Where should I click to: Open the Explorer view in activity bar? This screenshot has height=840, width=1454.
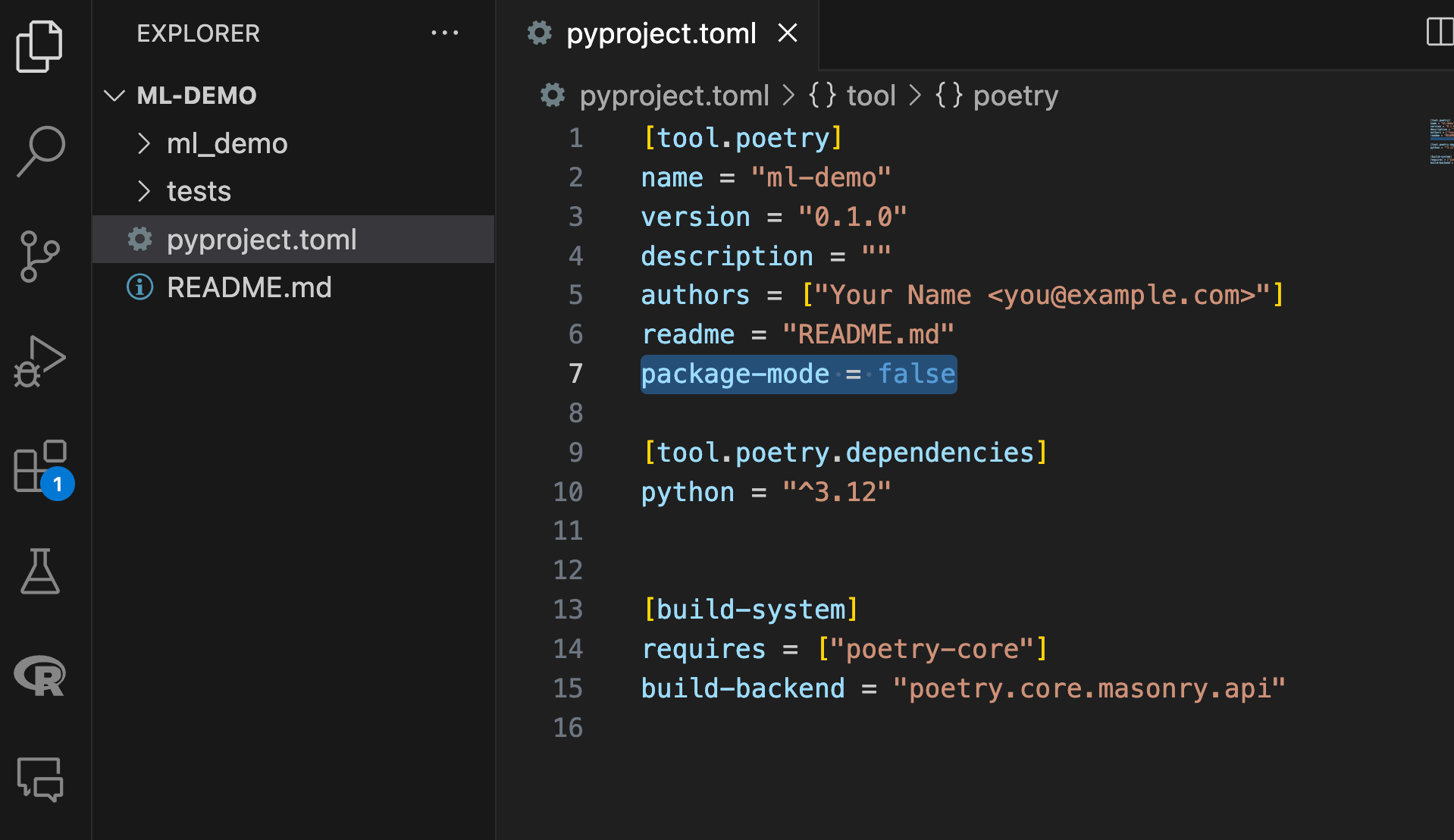point(39,46)
